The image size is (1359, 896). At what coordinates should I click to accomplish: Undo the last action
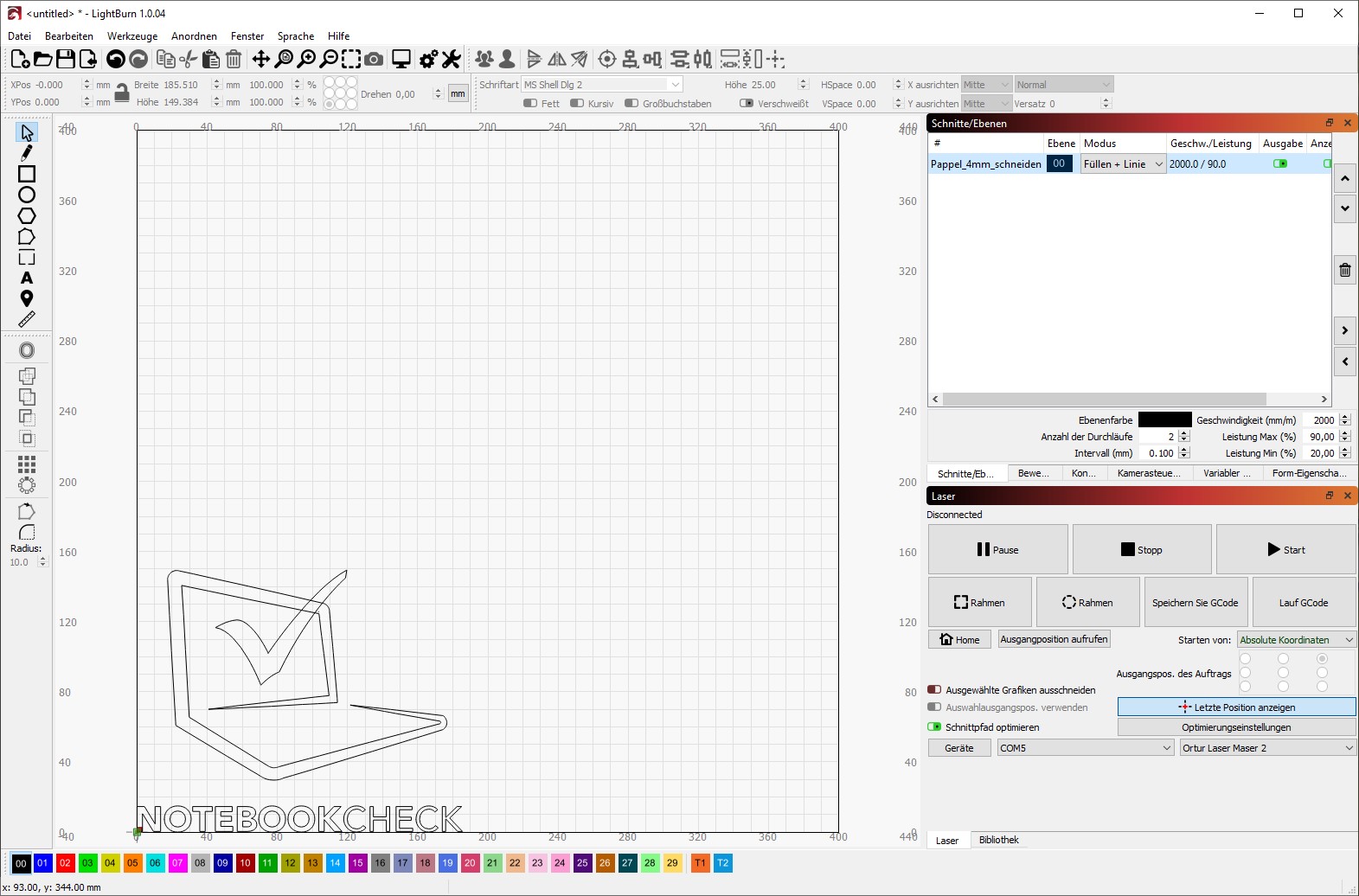tap(115, 59)
